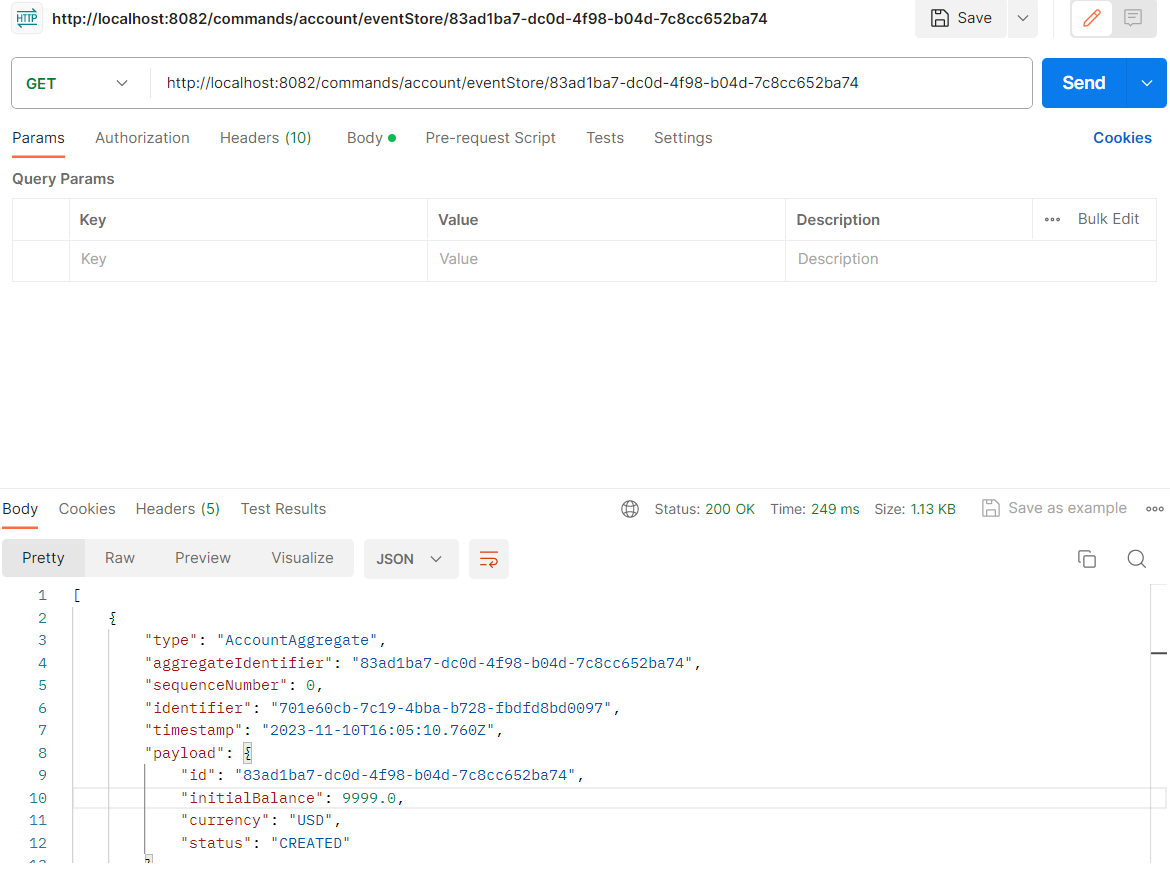1170x870 pixels.
Task: Click the Send button
Action: click(1083, 83)
